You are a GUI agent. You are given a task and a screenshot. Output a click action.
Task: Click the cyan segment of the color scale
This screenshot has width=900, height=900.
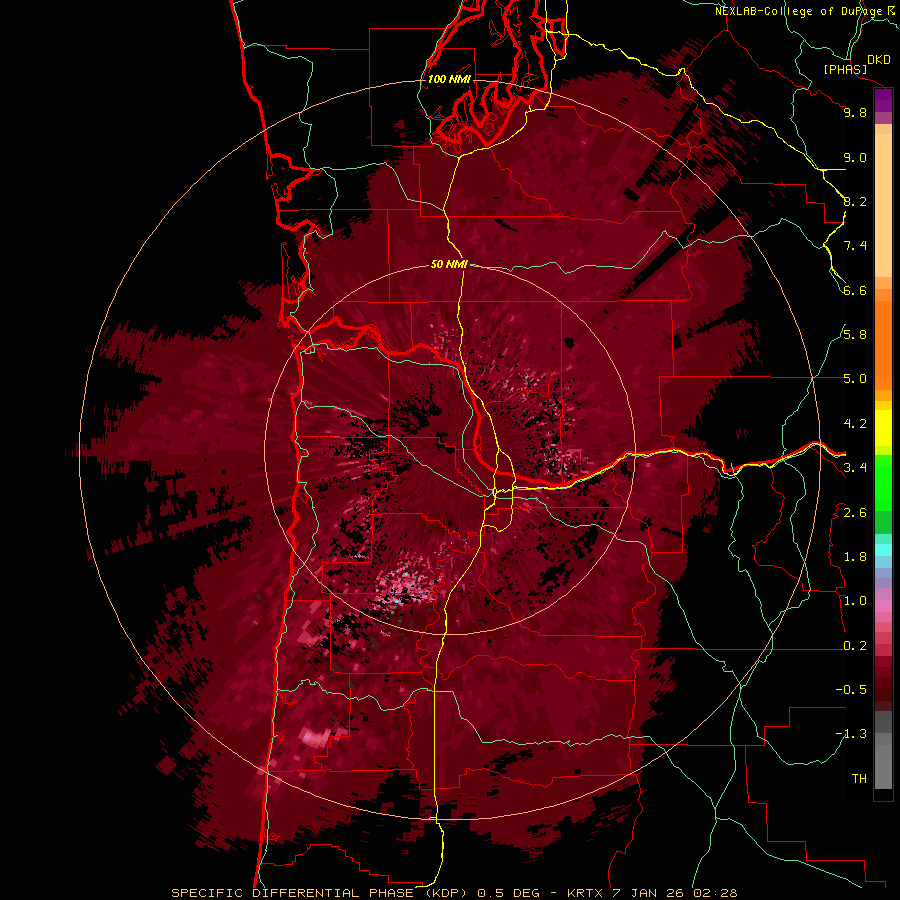tap(883, 550)
